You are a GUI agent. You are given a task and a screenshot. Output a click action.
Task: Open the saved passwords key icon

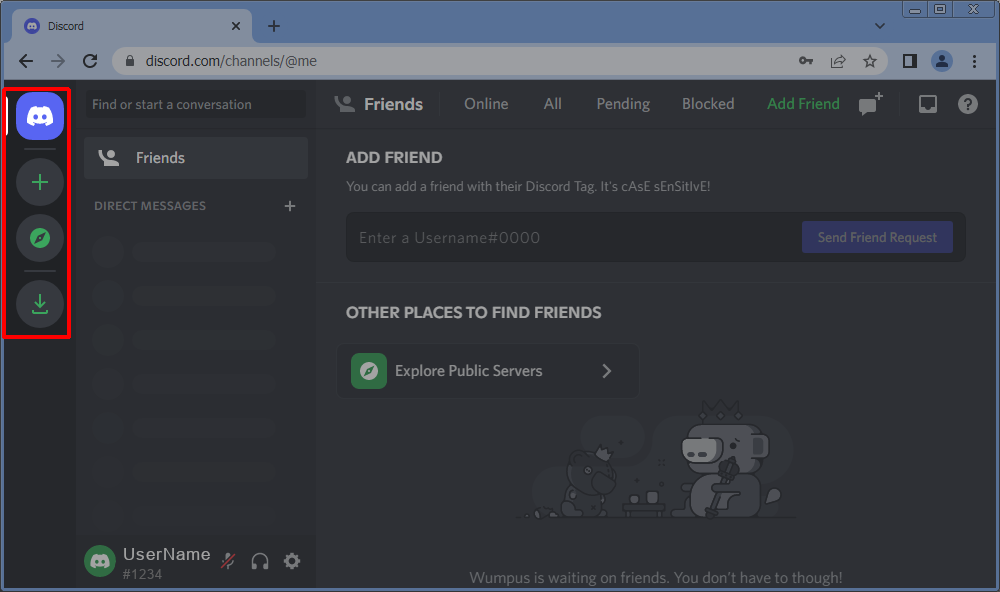click(805, 61)
